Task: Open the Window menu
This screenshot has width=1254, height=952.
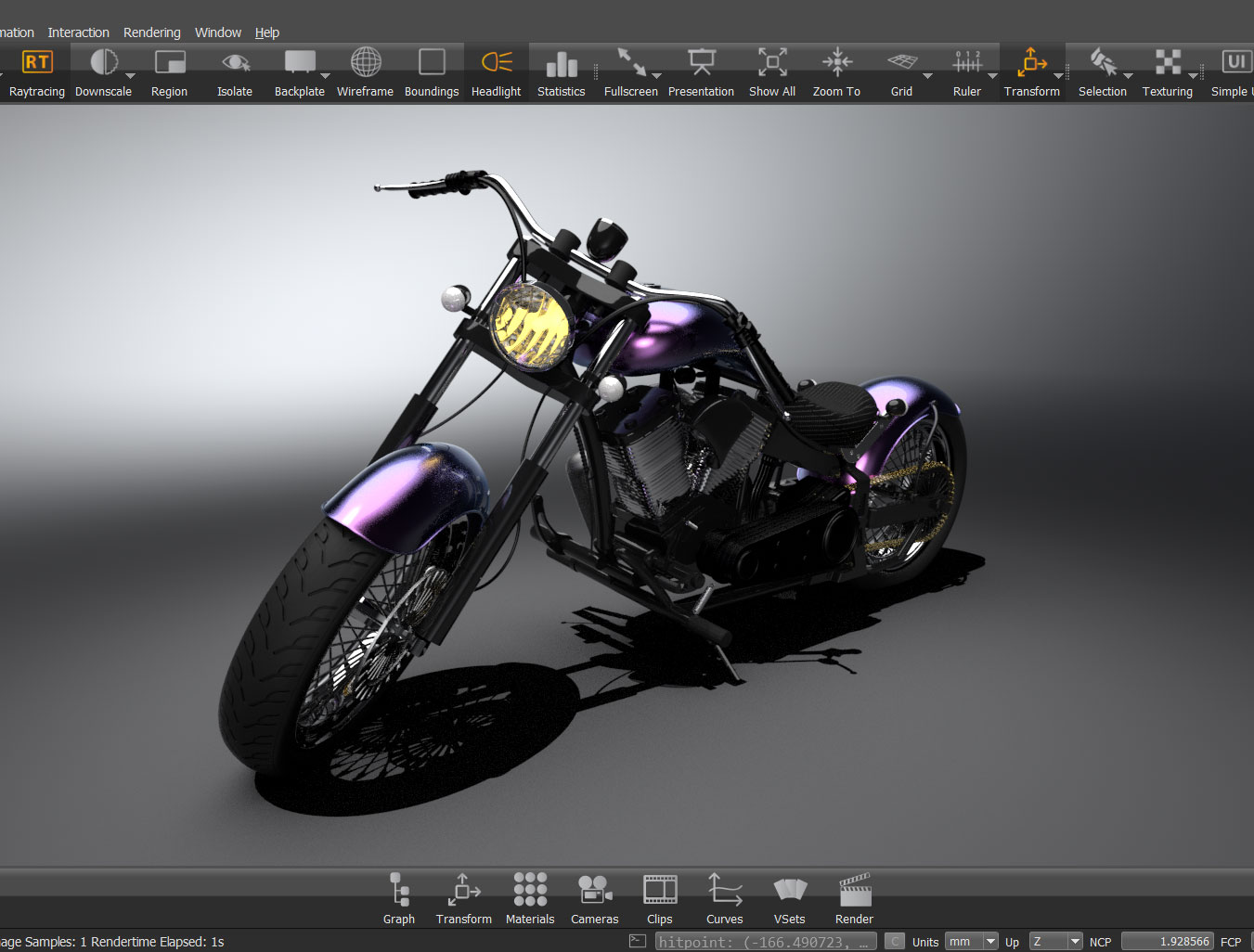Action: click(218, 32)
